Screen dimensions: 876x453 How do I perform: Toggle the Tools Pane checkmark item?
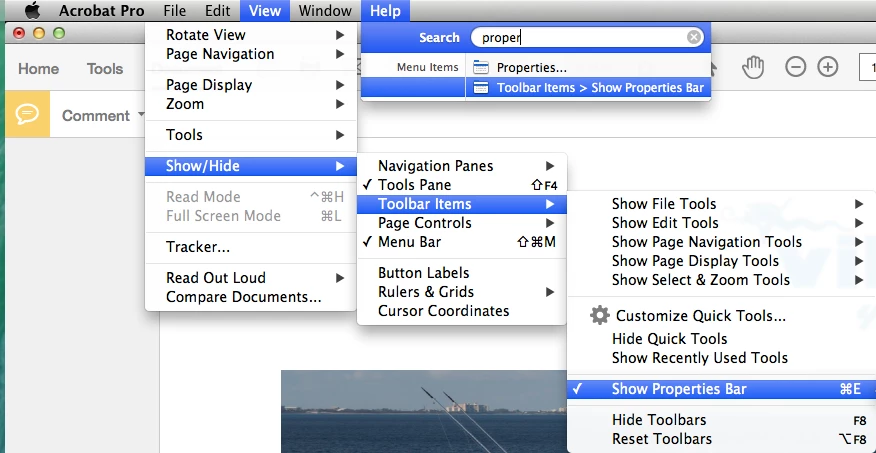[x=462, y=185]
